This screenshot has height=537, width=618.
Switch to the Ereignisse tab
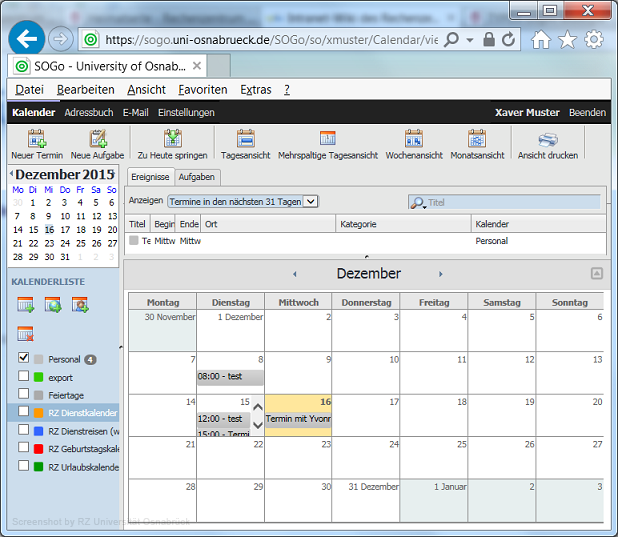click(150, 177)
